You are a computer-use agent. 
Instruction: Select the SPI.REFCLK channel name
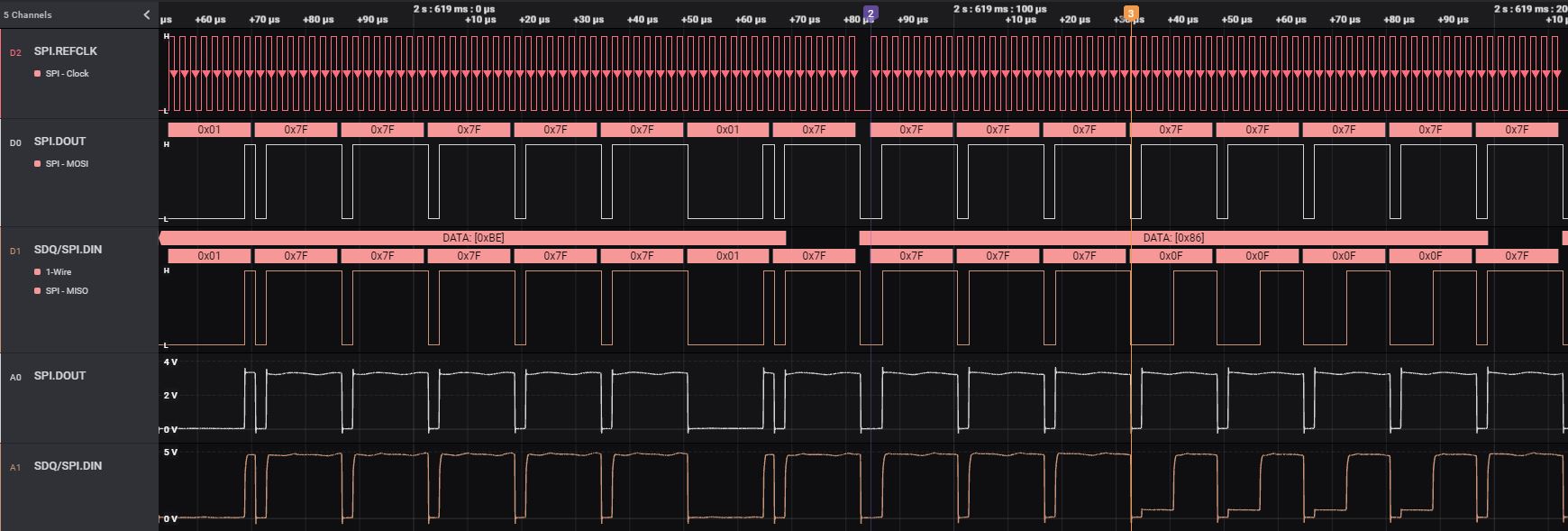point(66,51)
